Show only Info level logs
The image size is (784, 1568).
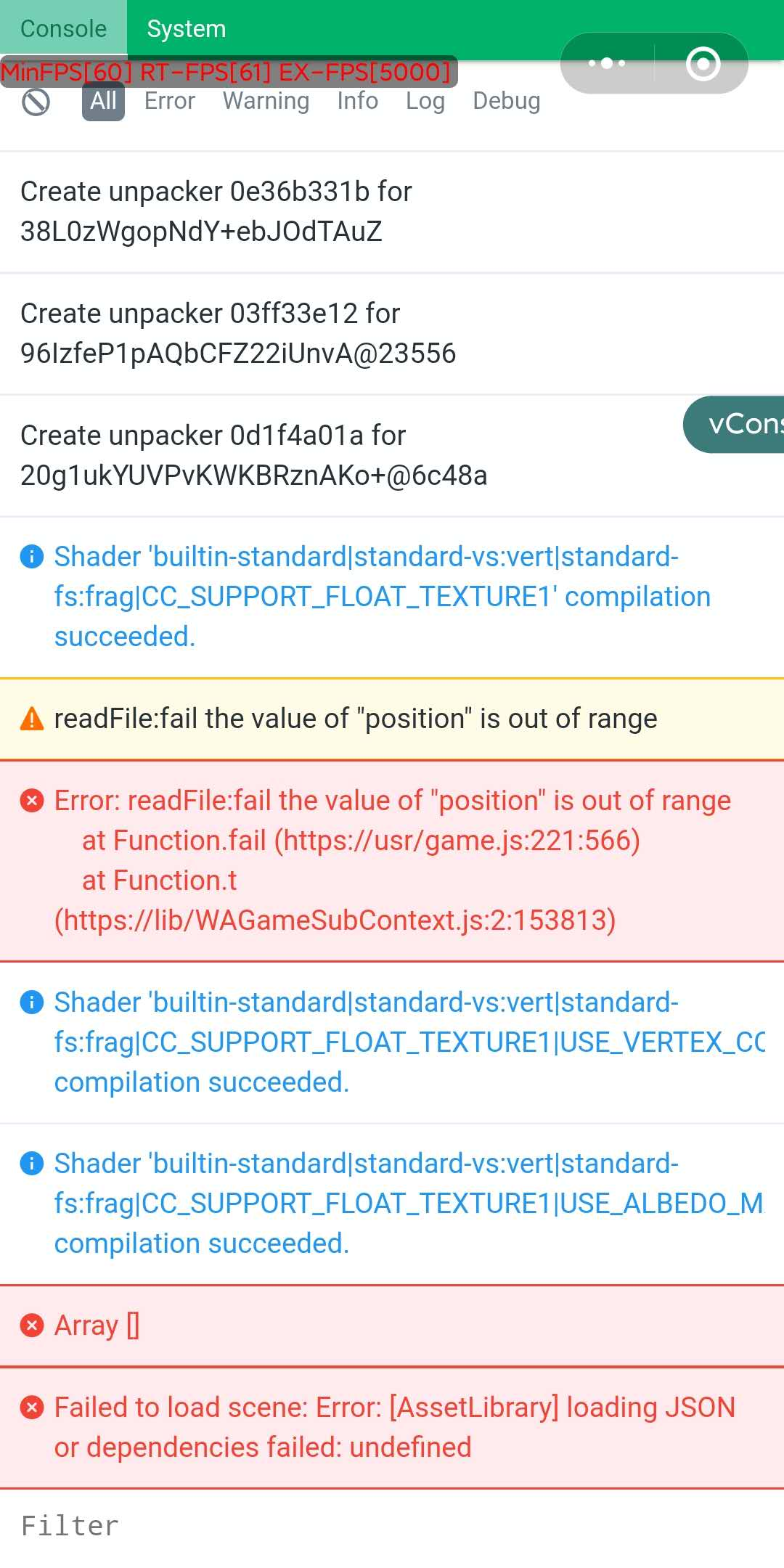[x=357, y=101]
